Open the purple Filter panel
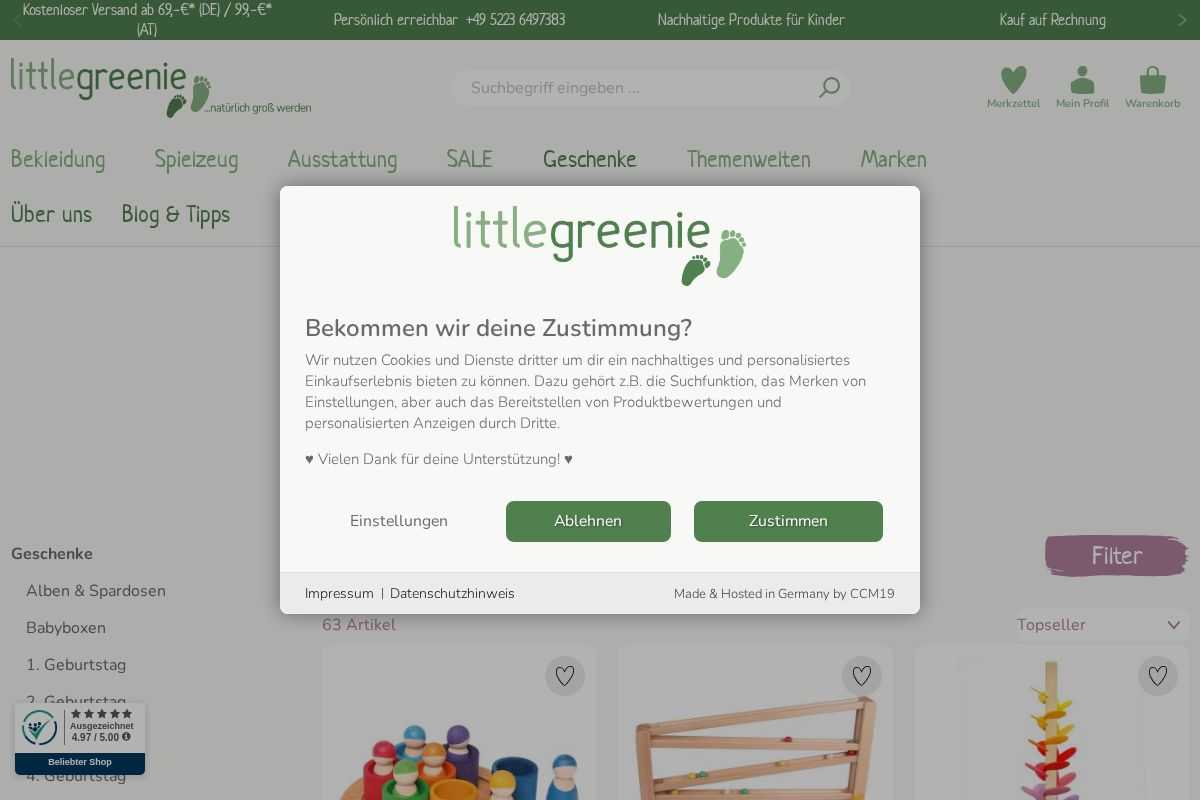 coord(1116,556)
